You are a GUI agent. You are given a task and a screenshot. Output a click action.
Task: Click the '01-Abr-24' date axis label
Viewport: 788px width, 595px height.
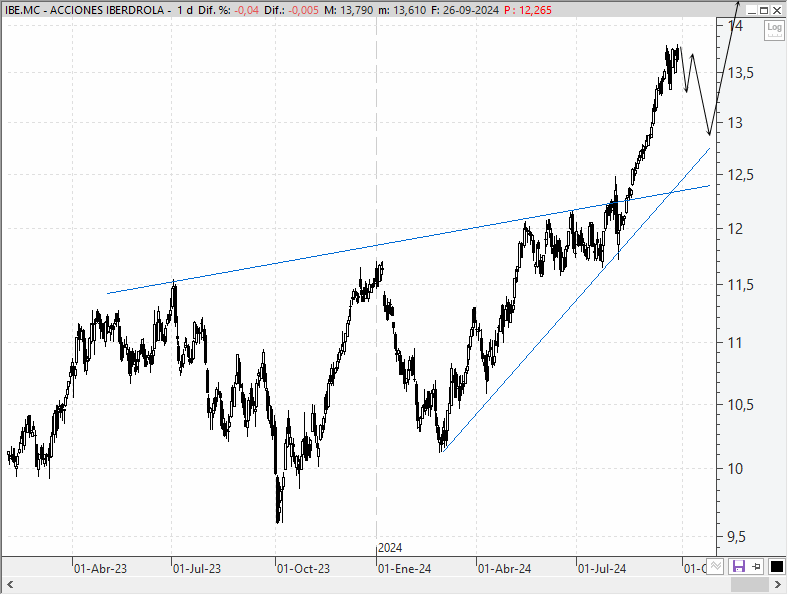505,569
